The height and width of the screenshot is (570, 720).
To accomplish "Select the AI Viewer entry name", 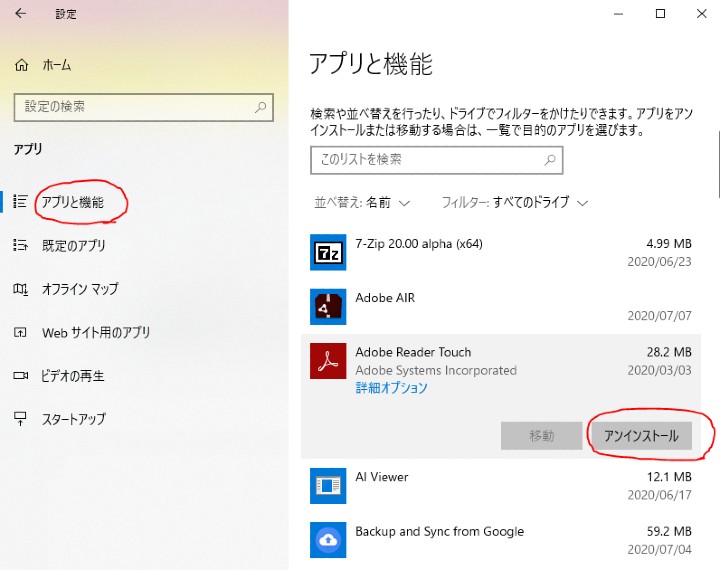I will (382, 477).
